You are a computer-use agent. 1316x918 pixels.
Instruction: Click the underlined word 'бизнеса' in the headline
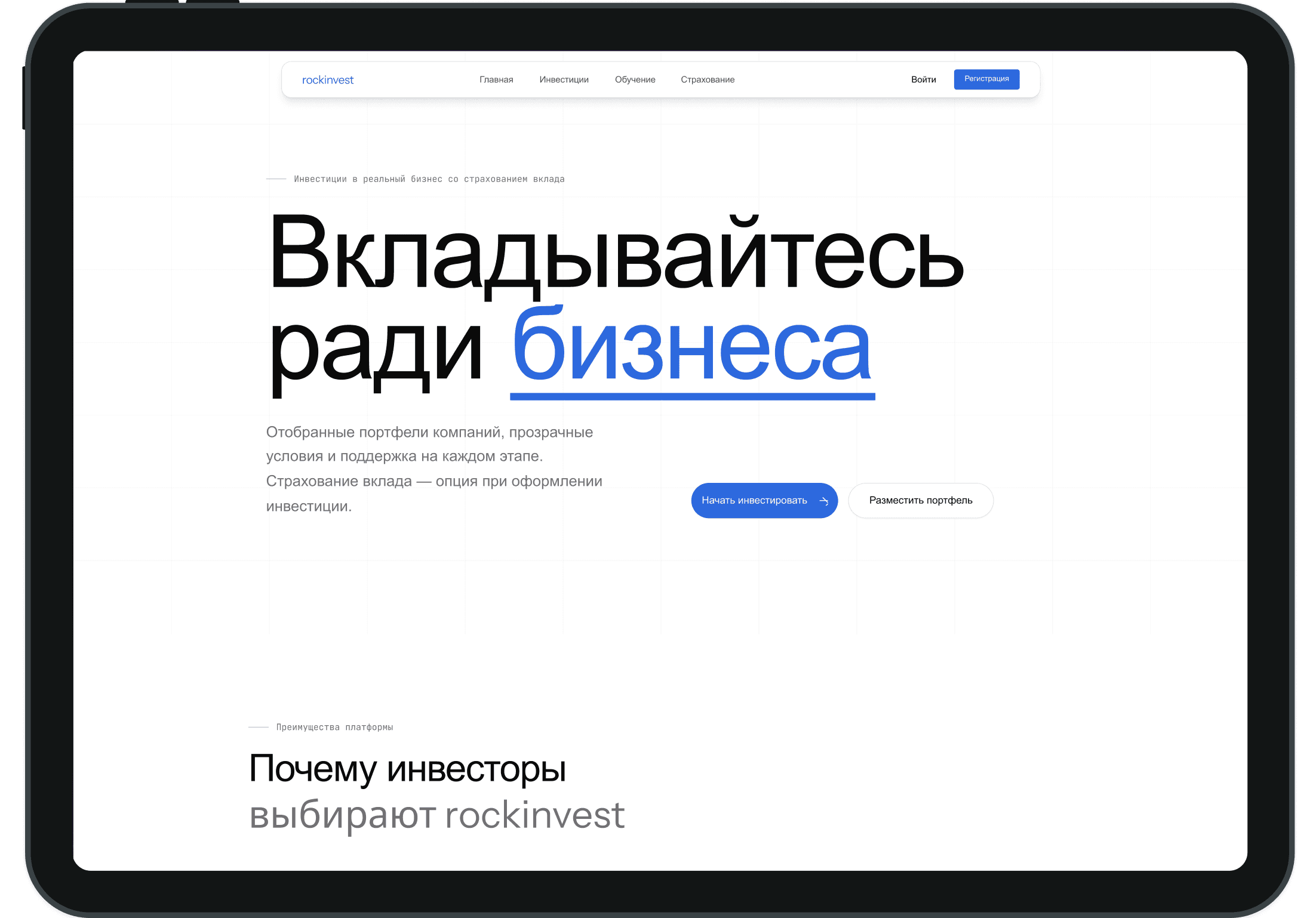(x=693, y=346)
